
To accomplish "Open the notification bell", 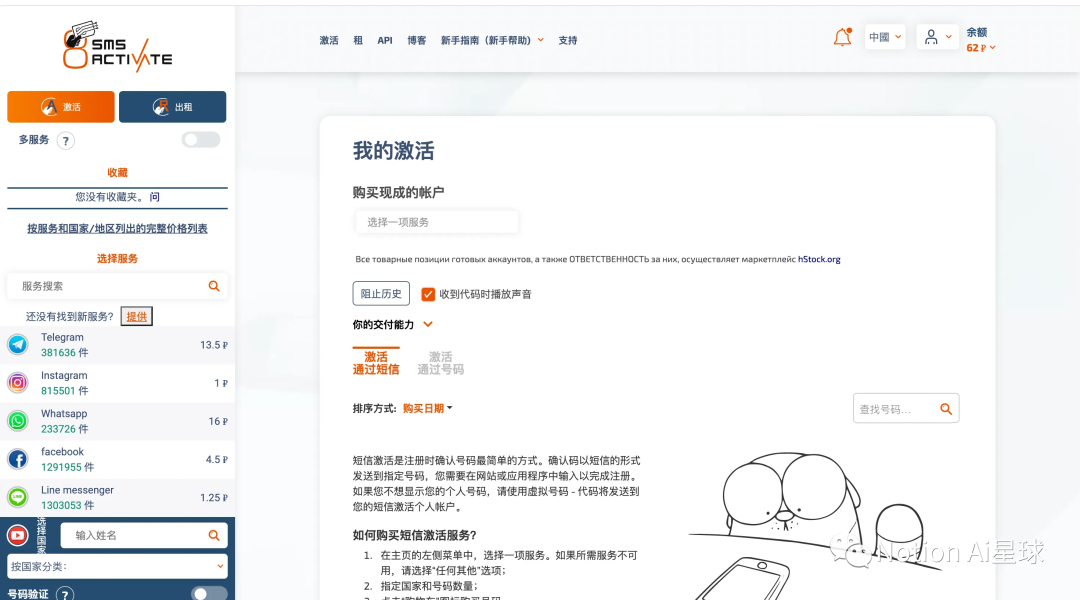I will tap(842, 37).
